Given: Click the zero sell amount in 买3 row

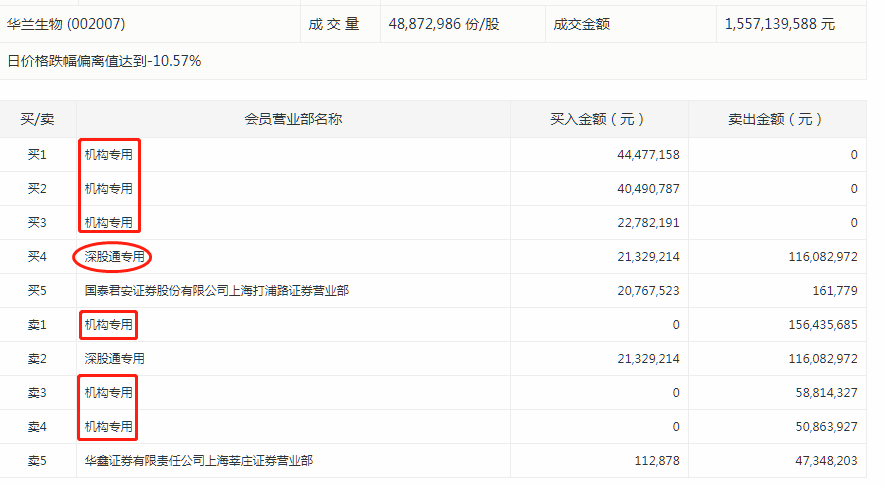Looking at the screenshot, I should 854,223.
